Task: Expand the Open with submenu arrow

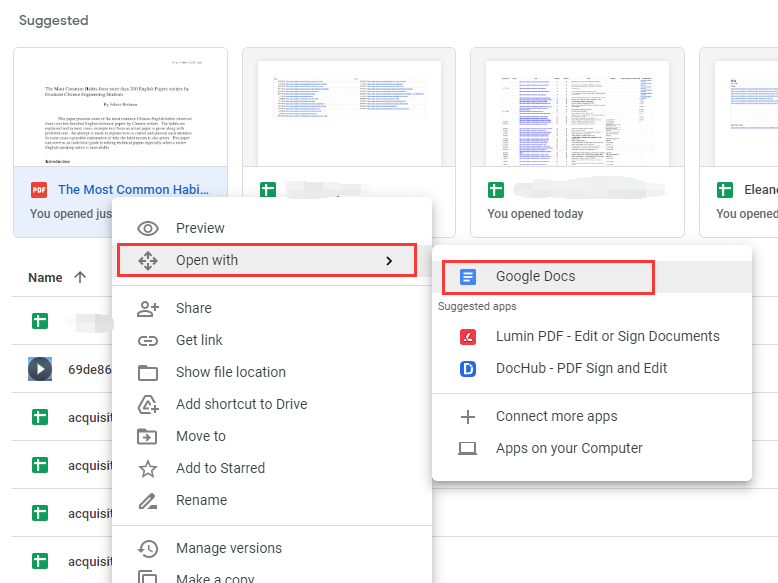Action: [x=389, y=260]
